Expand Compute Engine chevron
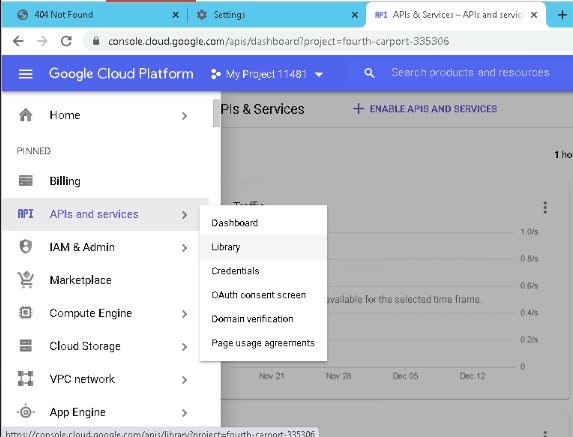Image resolution: width=573 pixels, height=437 pixels. tap(185, 314)
